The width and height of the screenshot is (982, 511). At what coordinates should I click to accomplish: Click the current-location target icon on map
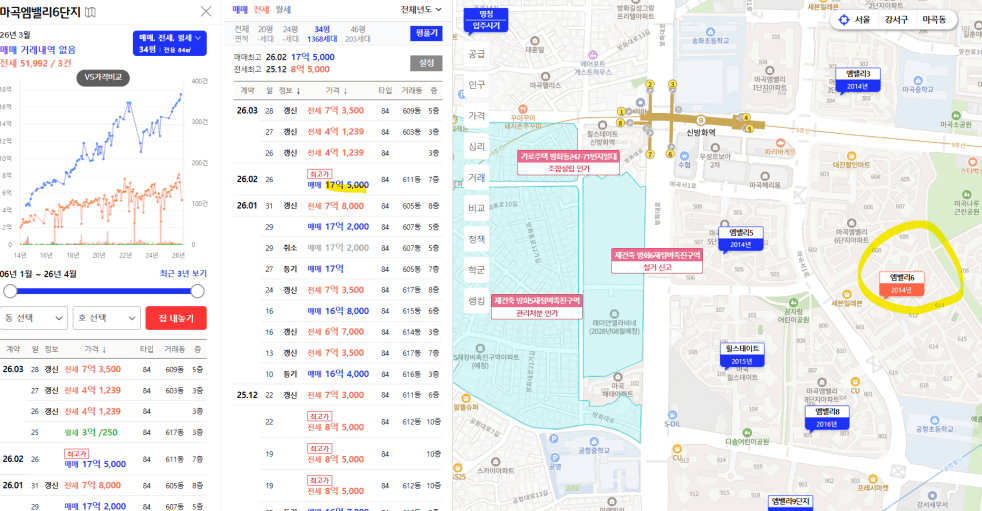coord(844,20)
